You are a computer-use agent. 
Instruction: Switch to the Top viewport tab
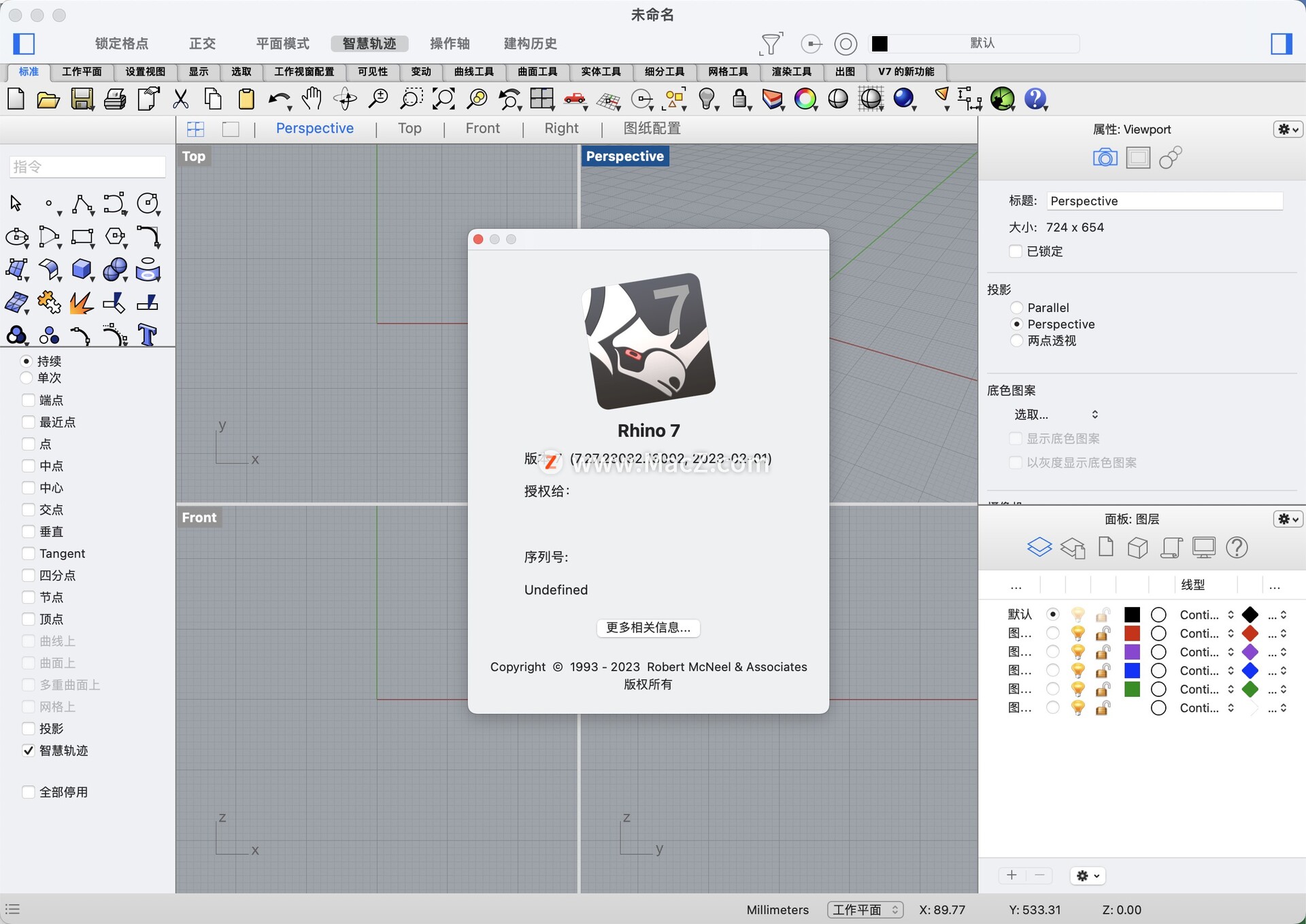(409, 129)
